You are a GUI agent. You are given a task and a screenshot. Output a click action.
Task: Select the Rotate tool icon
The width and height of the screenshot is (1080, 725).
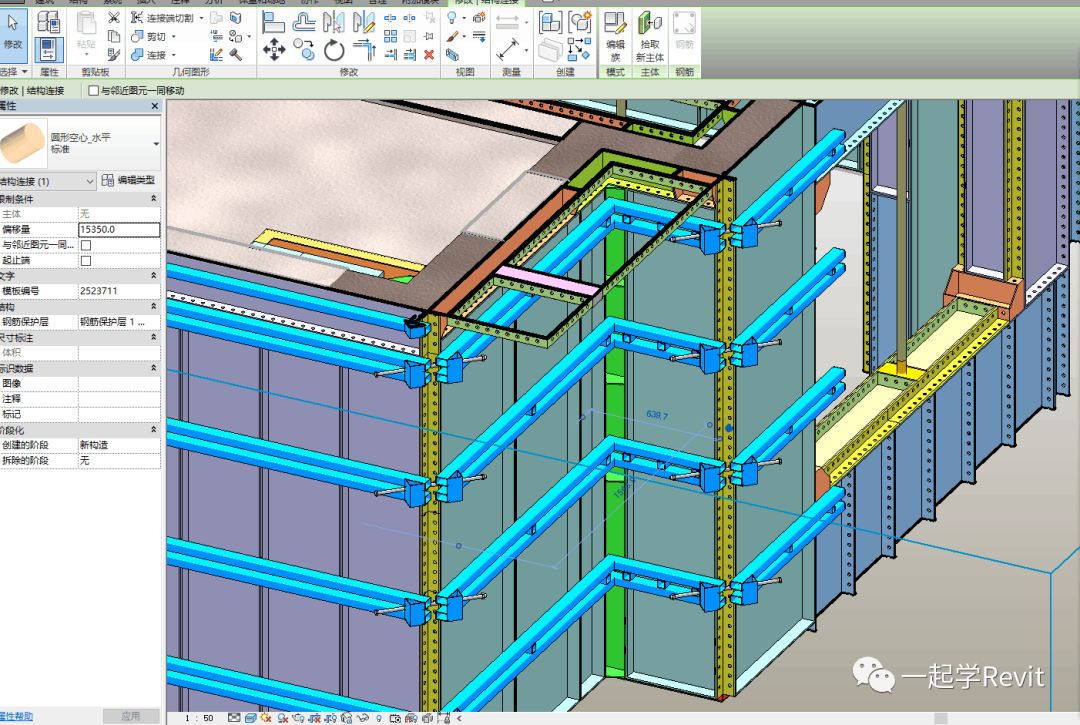(334, 50)
